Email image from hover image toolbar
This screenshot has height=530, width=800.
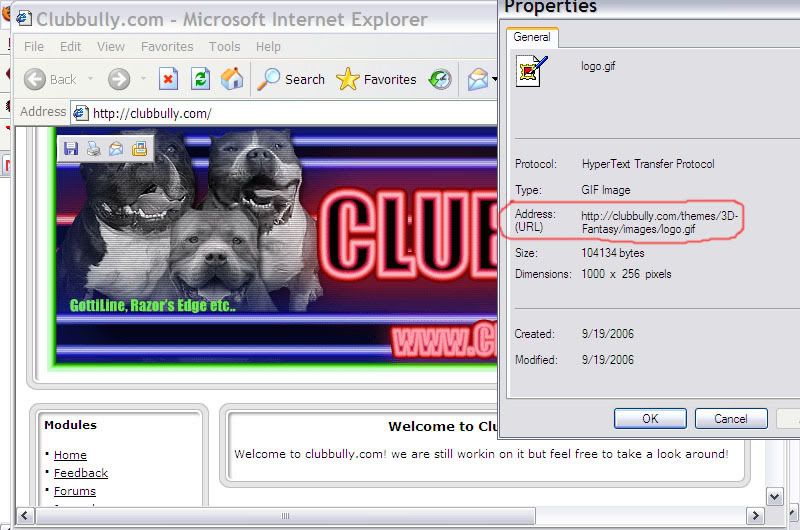click(116, 148)
